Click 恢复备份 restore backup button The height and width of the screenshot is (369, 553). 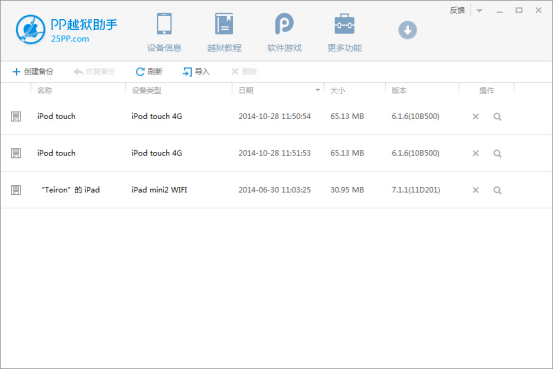(x=94, y=72)
